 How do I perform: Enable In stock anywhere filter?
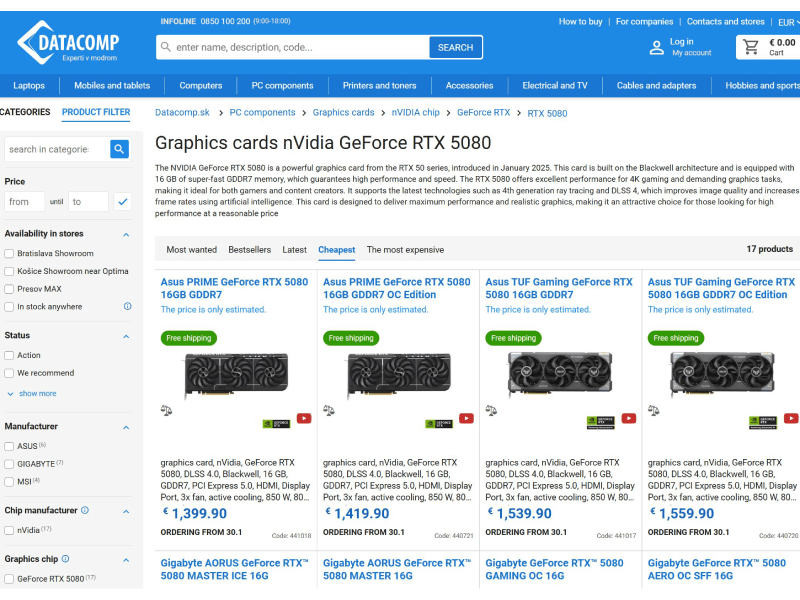click(x=9, y=307)
